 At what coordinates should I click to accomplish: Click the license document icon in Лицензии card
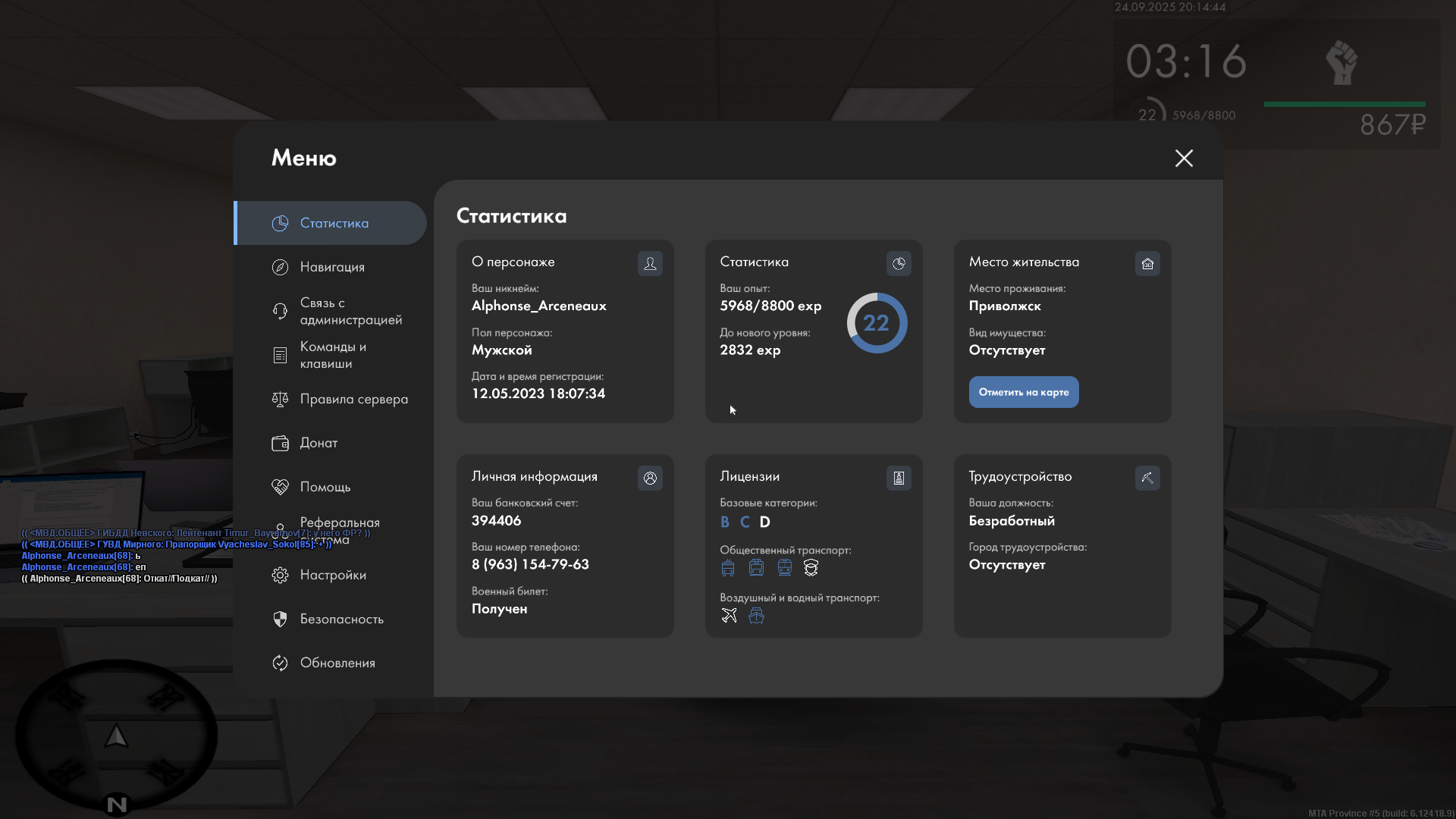tap(899, 479)
